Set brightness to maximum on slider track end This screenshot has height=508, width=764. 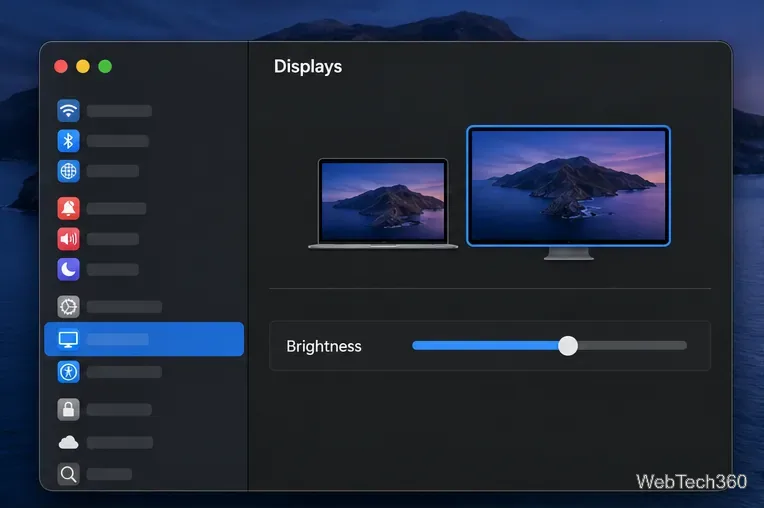pyautogui.click(x=684, y=346)
